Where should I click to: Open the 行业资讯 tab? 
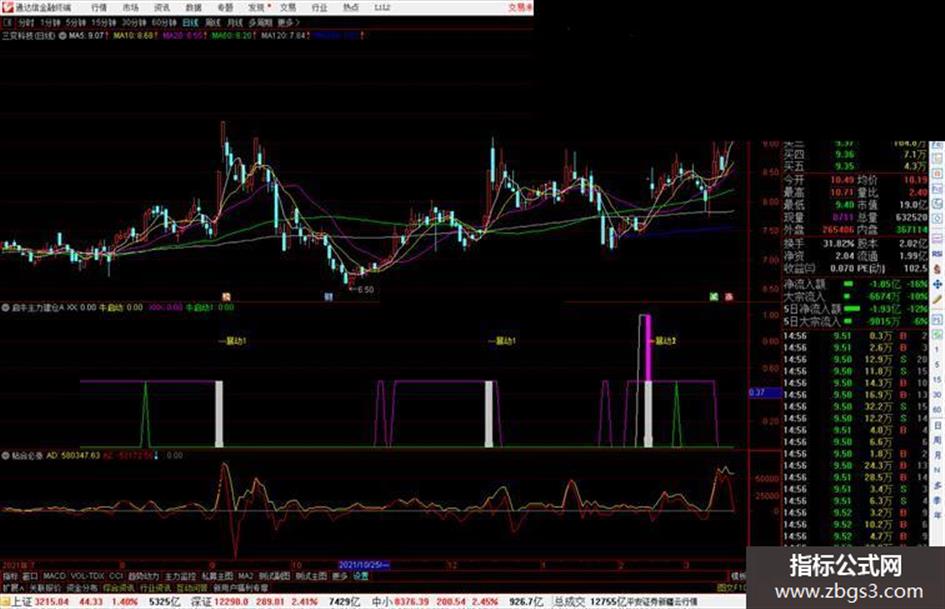[x=155, y=587]
